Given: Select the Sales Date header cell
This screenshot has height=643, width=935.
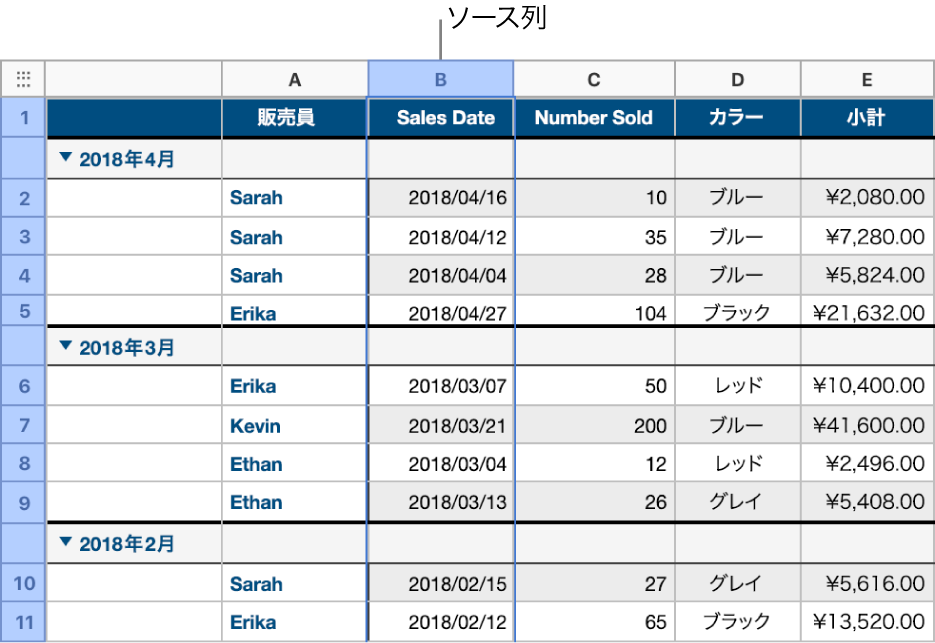Looking at the screenshot, I should click(440, 117).
